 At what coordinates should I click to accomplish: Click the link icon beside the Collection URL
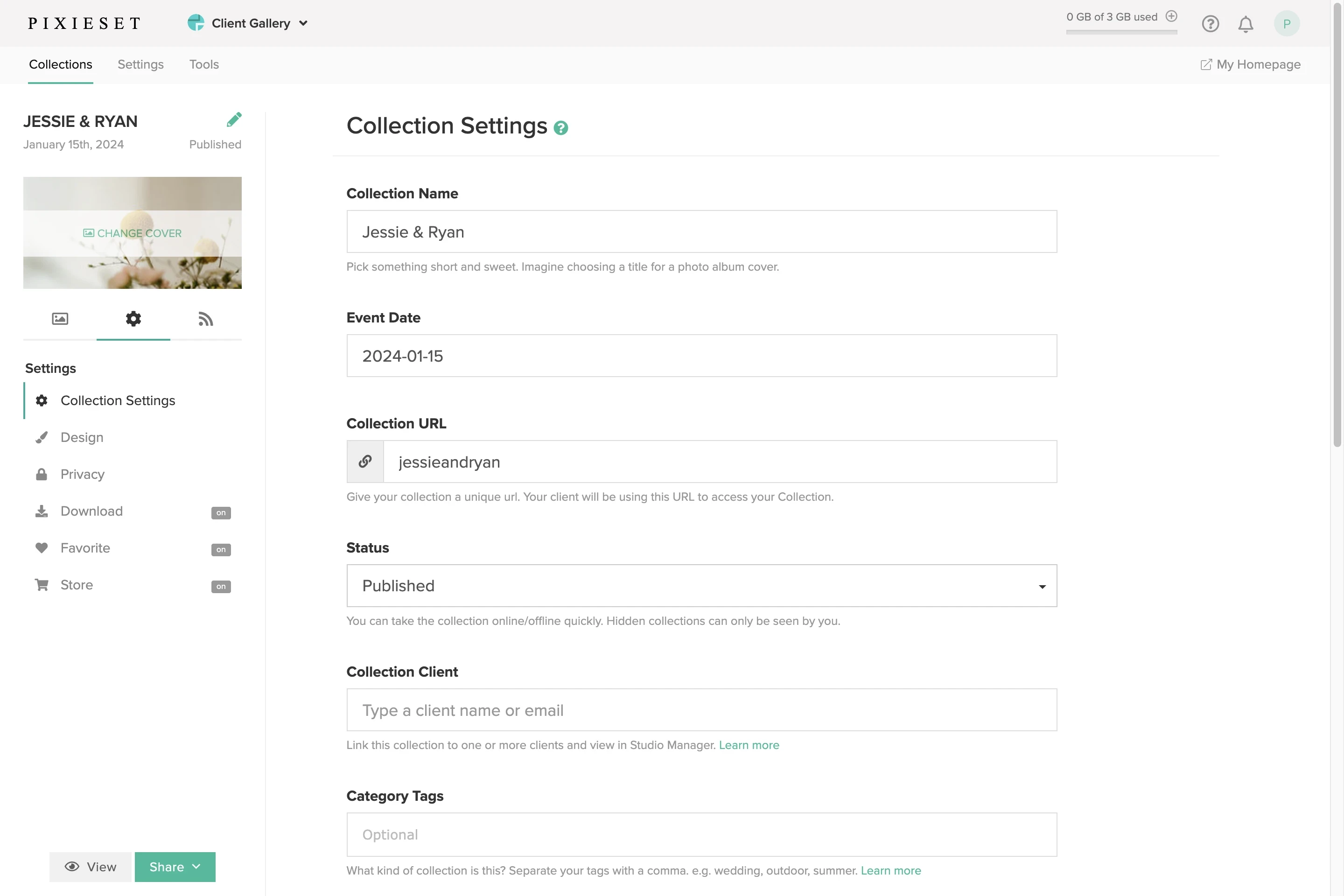pos(365,461)
